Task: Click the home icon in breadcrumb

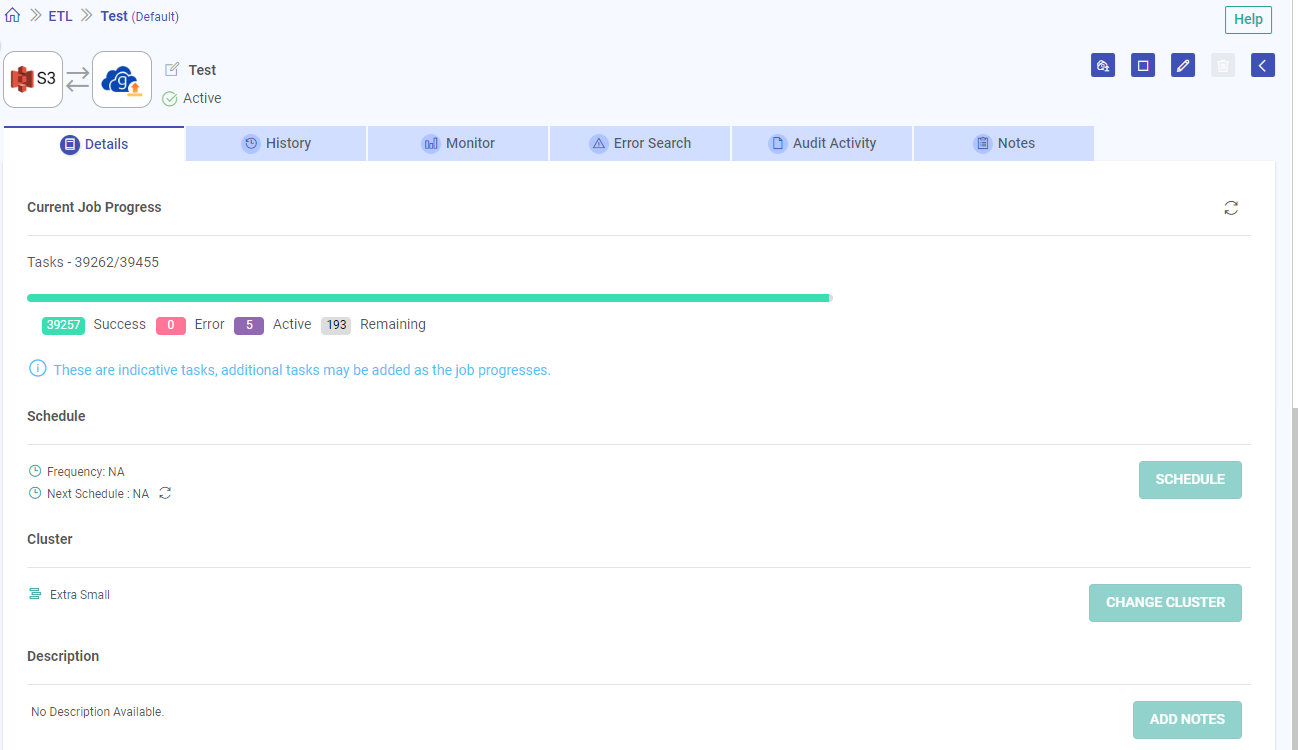Action: pyautogui.click(x=13, y=16)
